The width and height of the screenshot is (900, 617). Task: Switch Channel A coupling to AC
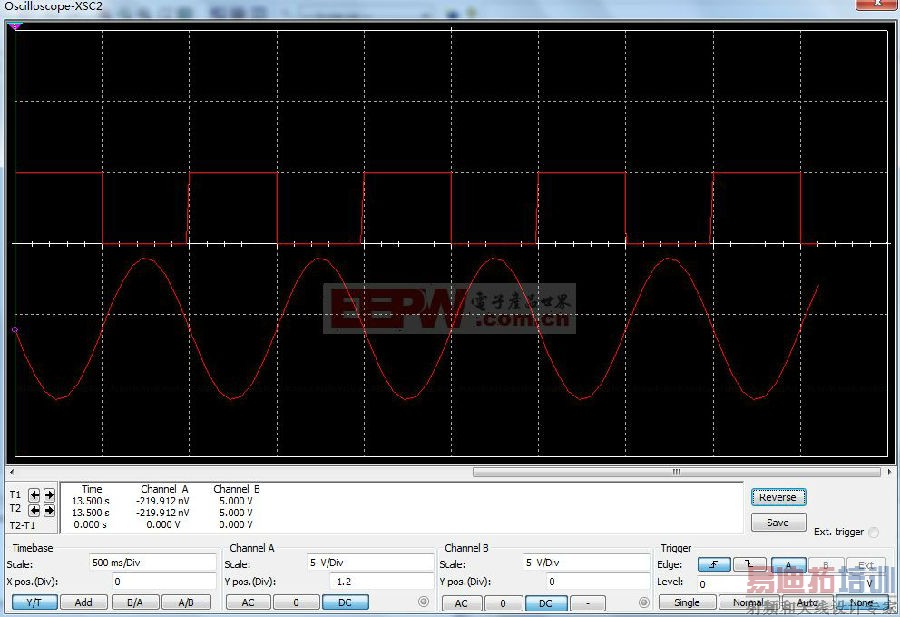pos(248,603)
